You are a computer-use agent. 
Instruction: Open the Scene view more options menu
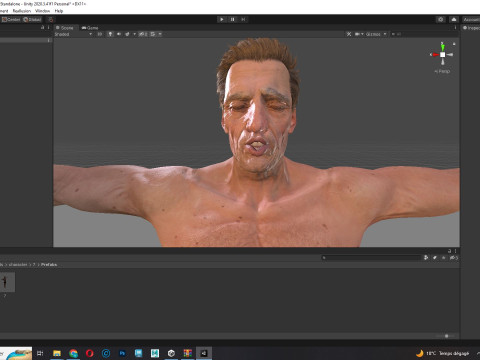click(x=455, y=28)
